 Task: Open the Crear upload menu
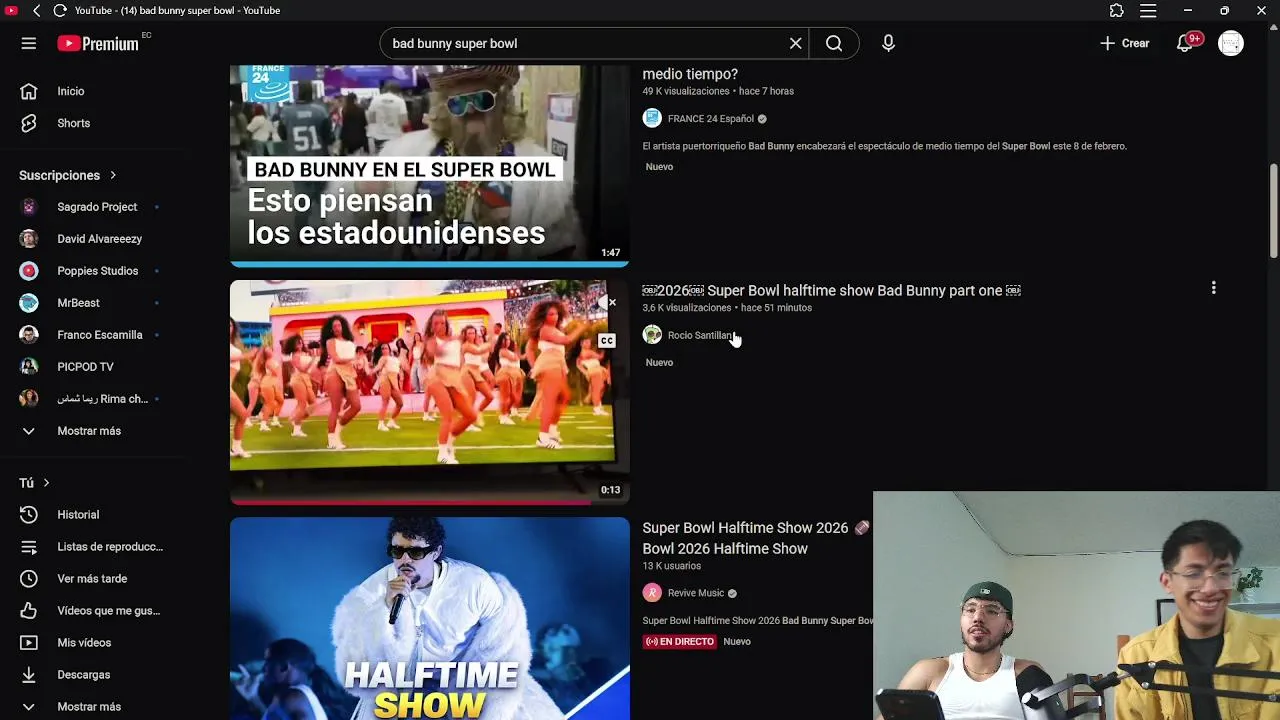click(1125, 43)
